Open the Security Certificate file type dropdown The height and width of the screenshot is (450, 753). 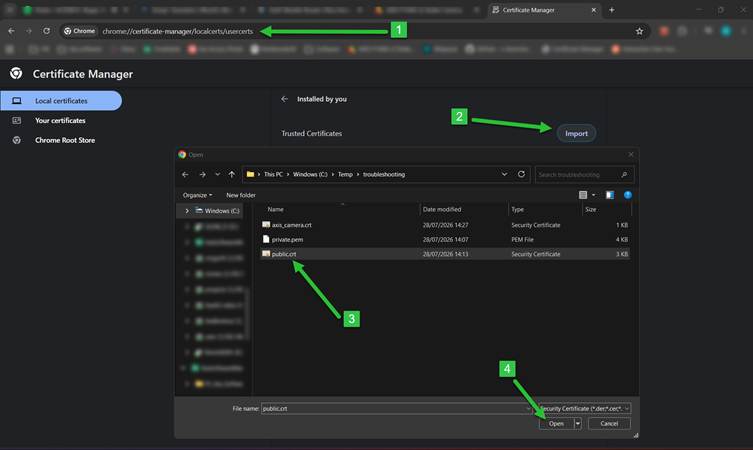point(585,409)
